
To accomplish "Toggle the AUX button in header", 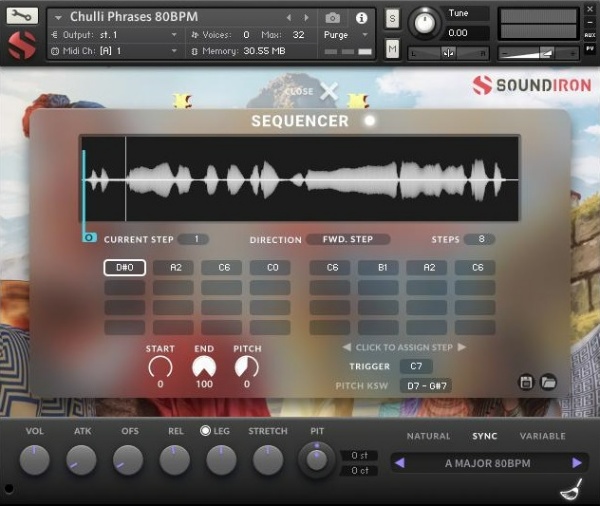I will click(x=590, y=35).
